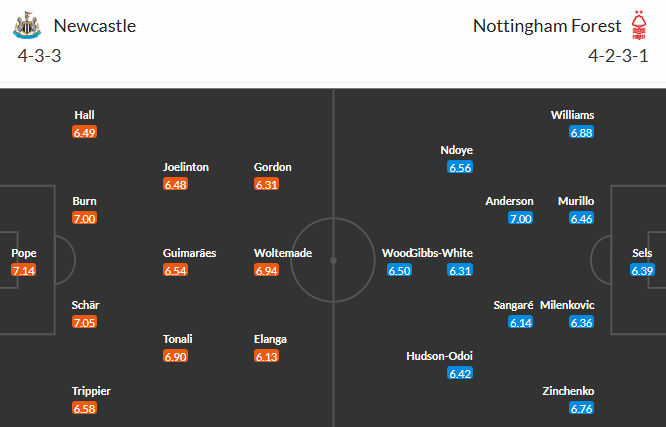Open the Nottingham Forest team name link
The width and height of the screenshot is (666, 427).
544,26
